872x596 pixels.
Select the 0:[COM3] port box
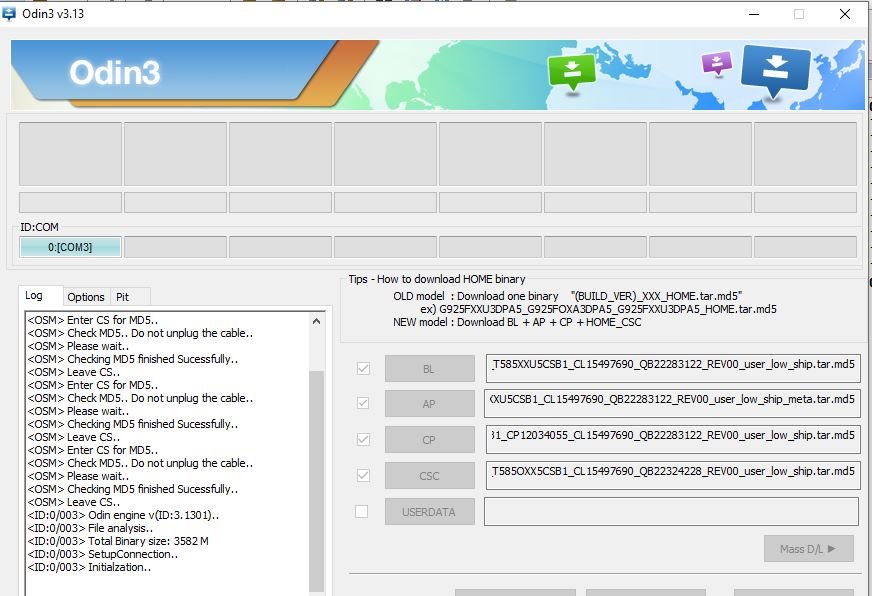[70, 247]
